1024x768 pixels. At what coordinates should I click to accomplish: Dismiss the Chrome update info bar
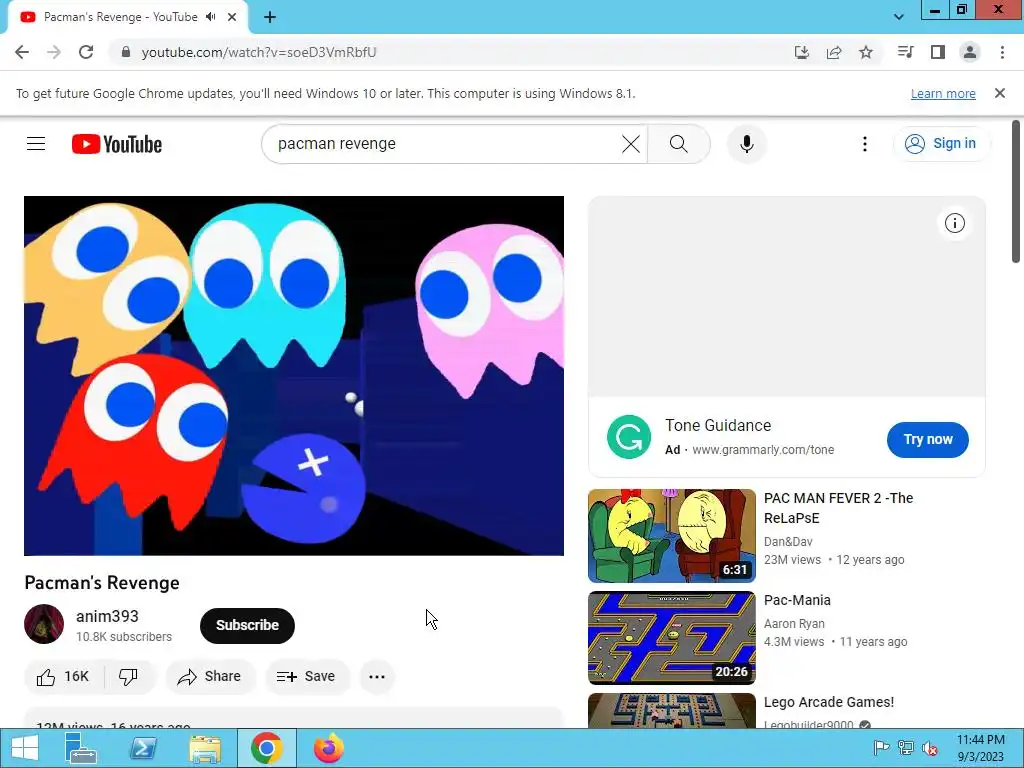(1000, 93)
